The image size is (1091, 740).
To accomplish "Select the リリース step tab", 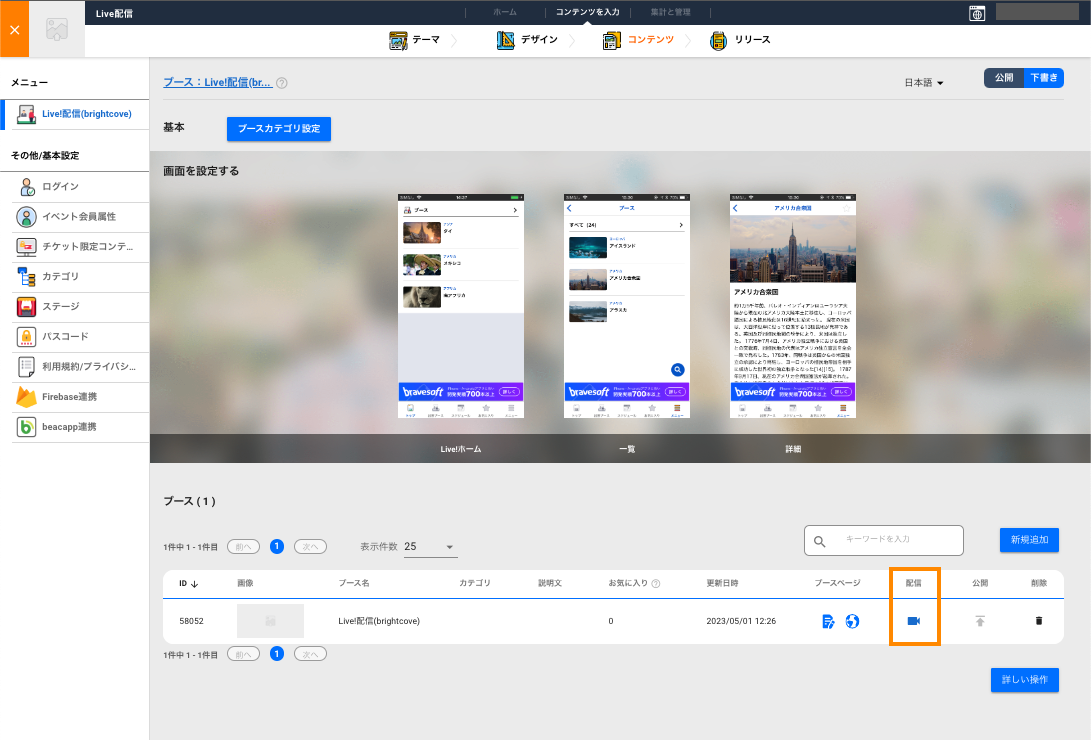I will (740, 40).
